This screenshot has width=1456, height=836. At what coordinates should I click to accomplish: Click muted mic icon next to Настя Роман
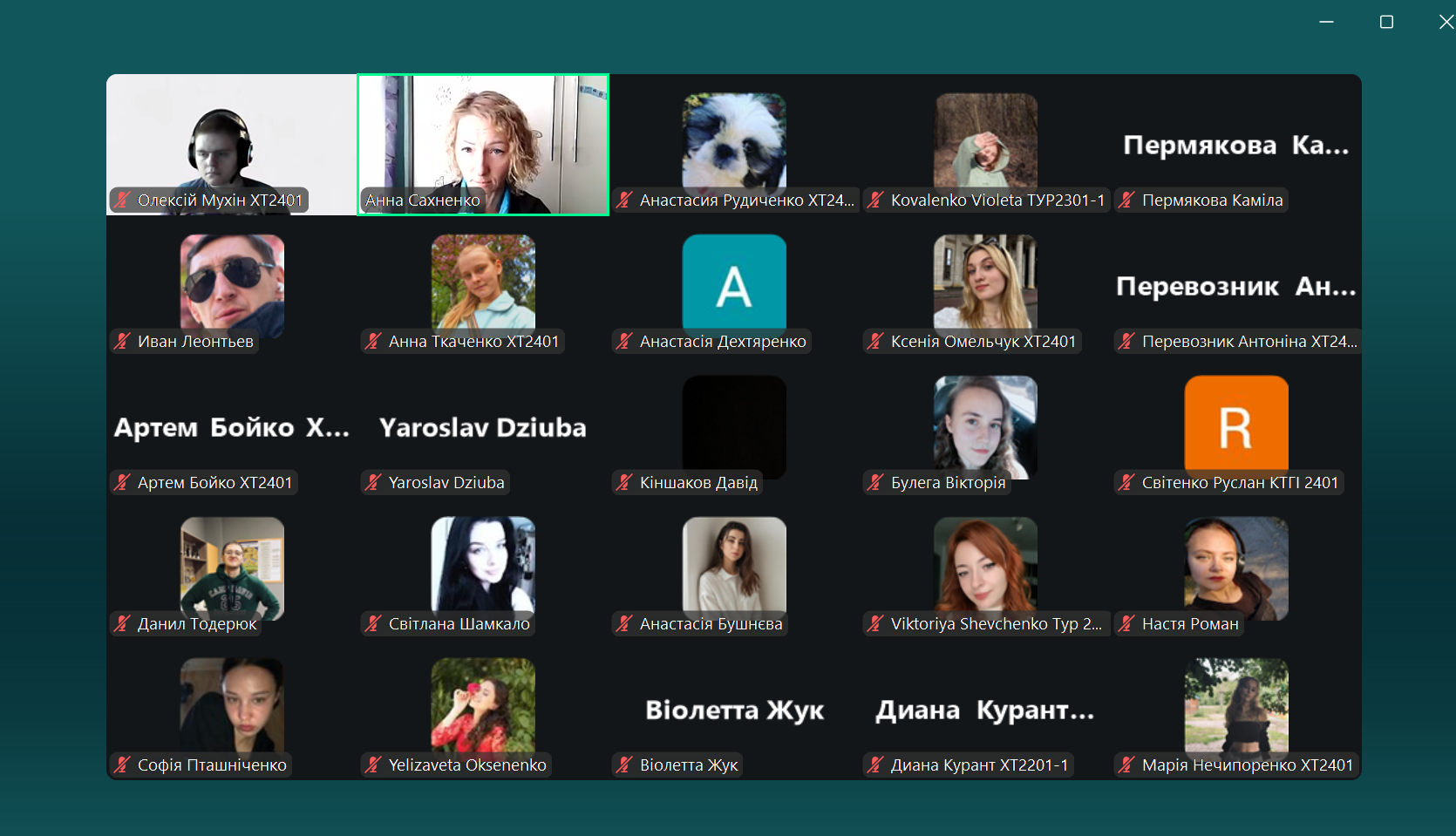point(1127,624)
